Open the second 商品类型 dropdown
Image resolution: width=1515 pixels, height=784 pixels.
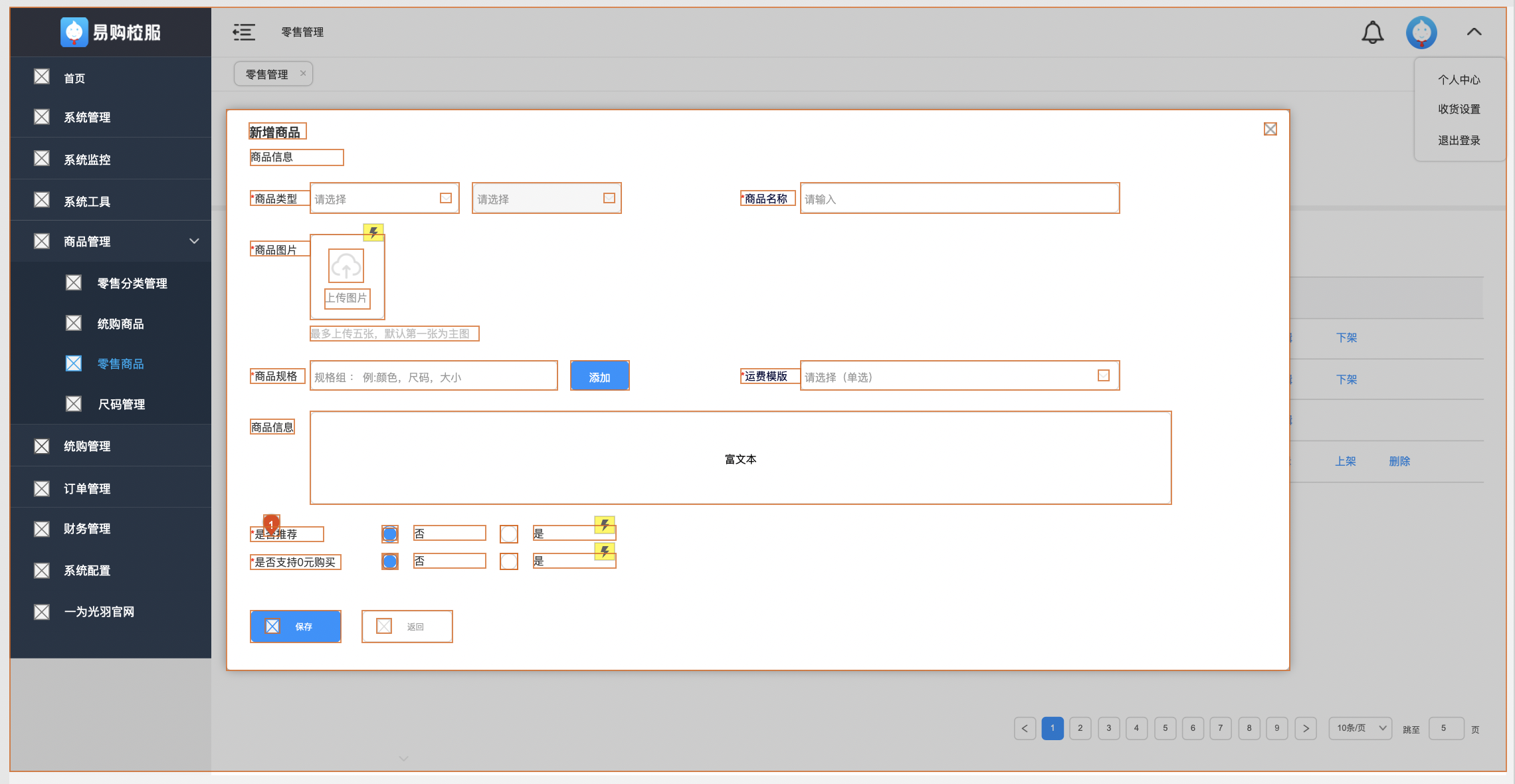tap(547, 198)
